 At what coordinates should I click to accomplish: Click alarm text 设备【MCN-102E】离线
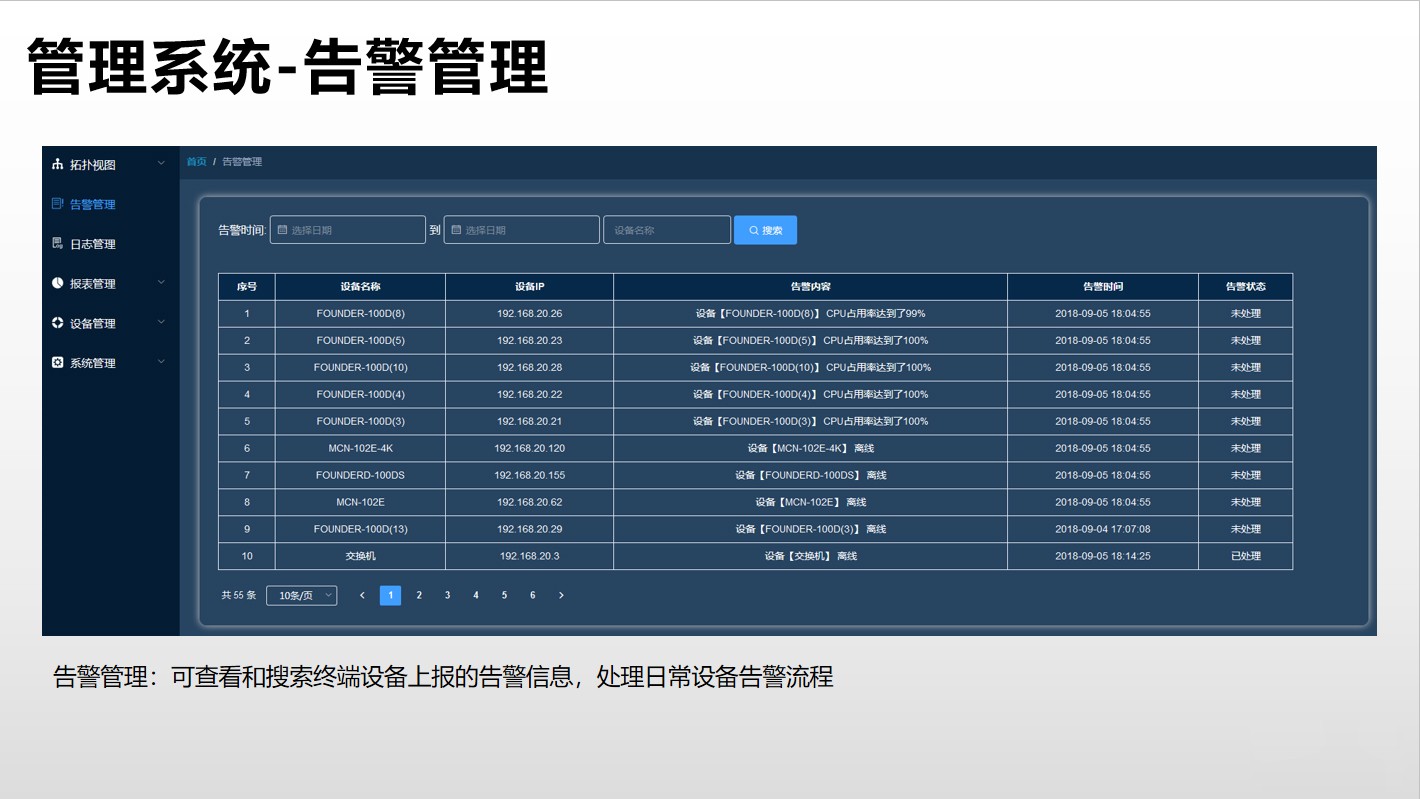810,503
